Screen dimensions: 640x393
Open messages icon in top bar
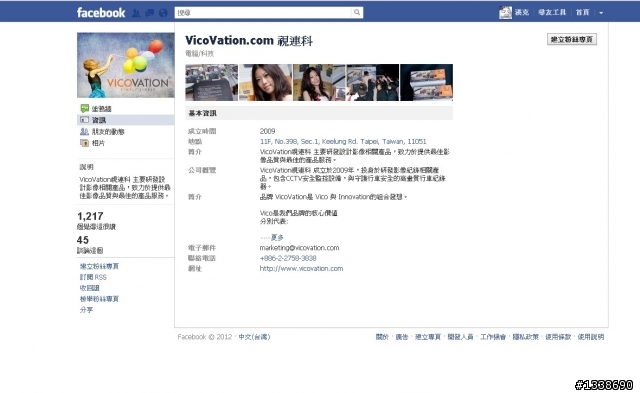click(149, 13)
